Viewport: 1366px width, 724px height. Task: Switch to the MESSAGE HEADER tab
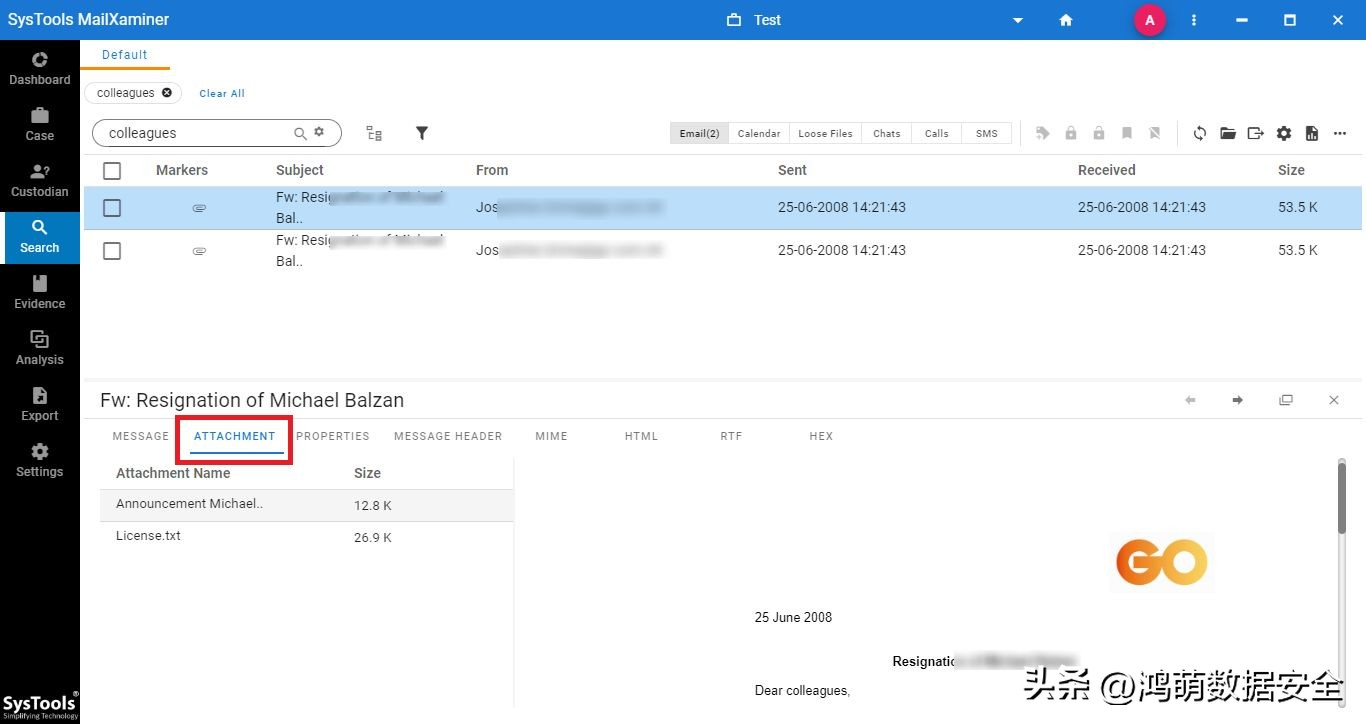pyautogui.click(x=448, y=436)
